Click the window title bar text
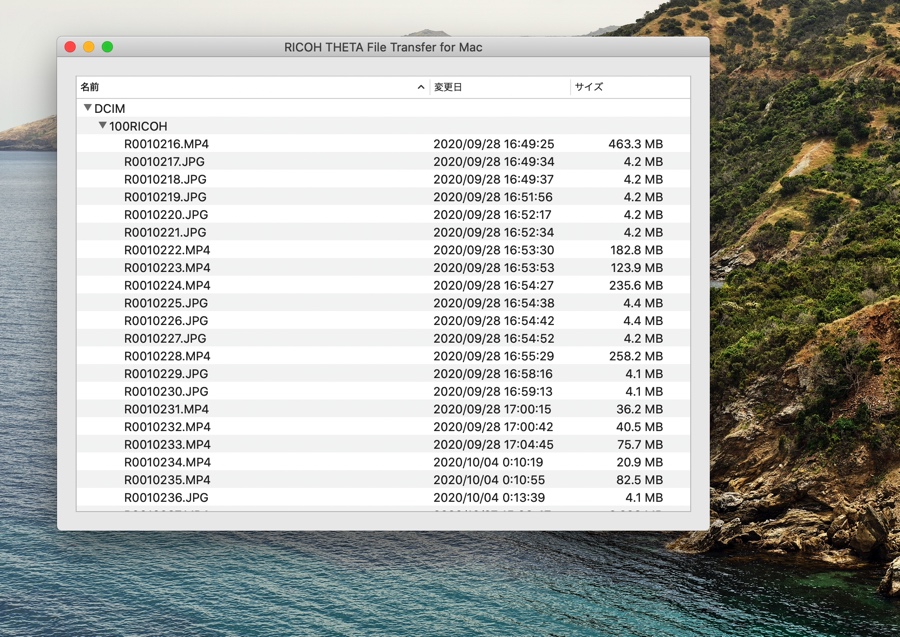 (x=383, y=47)
